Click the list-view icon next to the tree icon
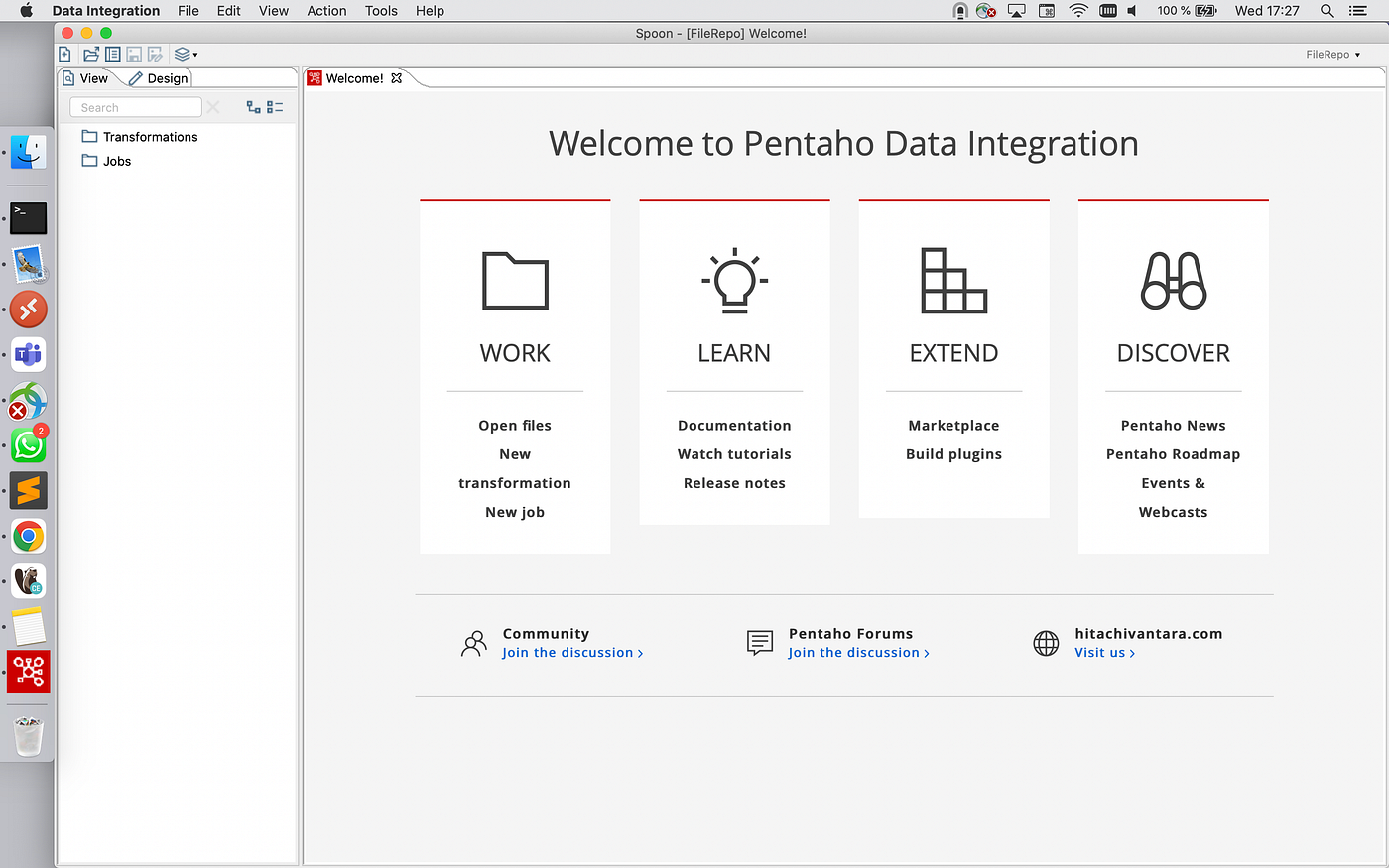 pyautogui.click(x=274, y=106)
